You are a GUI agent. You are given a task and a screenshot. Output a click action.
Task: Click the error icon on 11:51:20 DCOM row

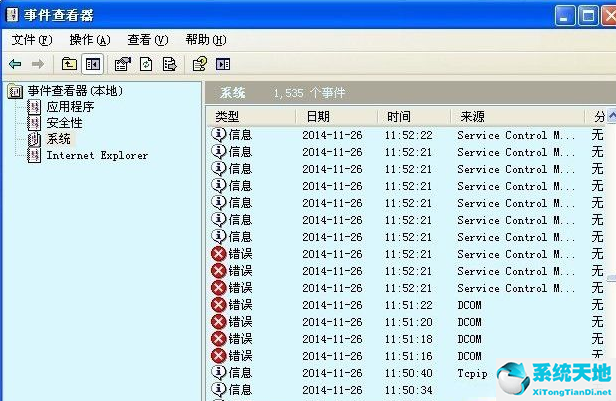pyautogui.click(x=218, y=322)
